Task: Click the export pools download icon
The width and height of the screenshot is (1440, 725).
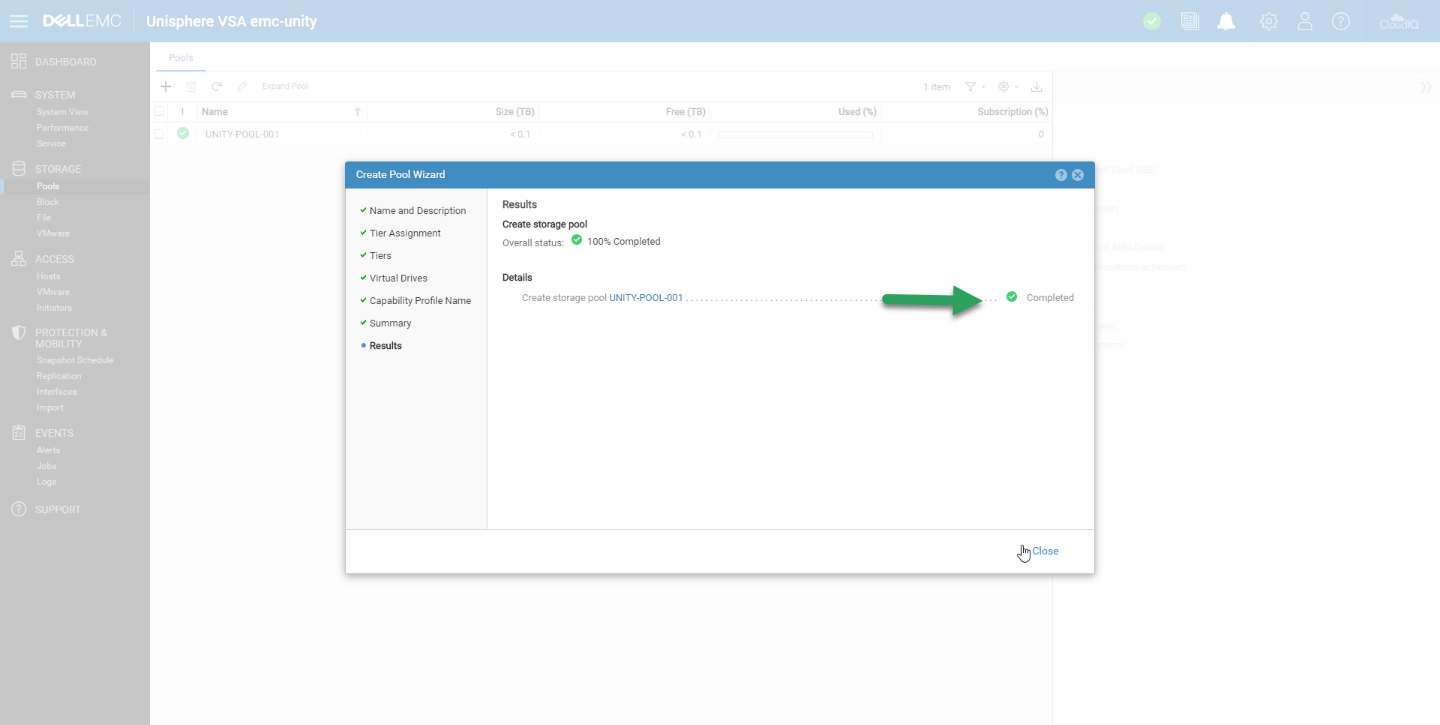Action: pyautogui.click(x=1036, y=87)
